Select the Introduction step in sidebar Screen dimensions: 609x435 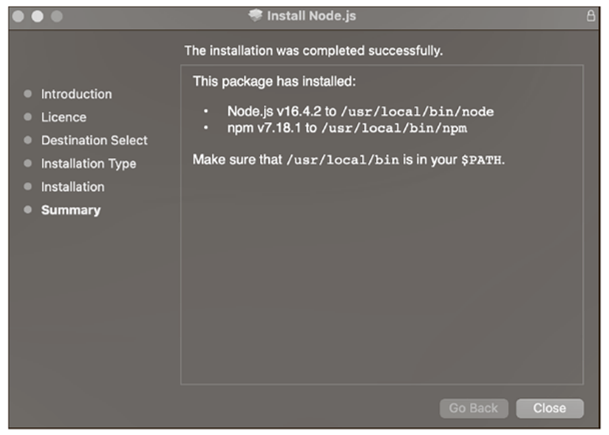click(76, 94)
